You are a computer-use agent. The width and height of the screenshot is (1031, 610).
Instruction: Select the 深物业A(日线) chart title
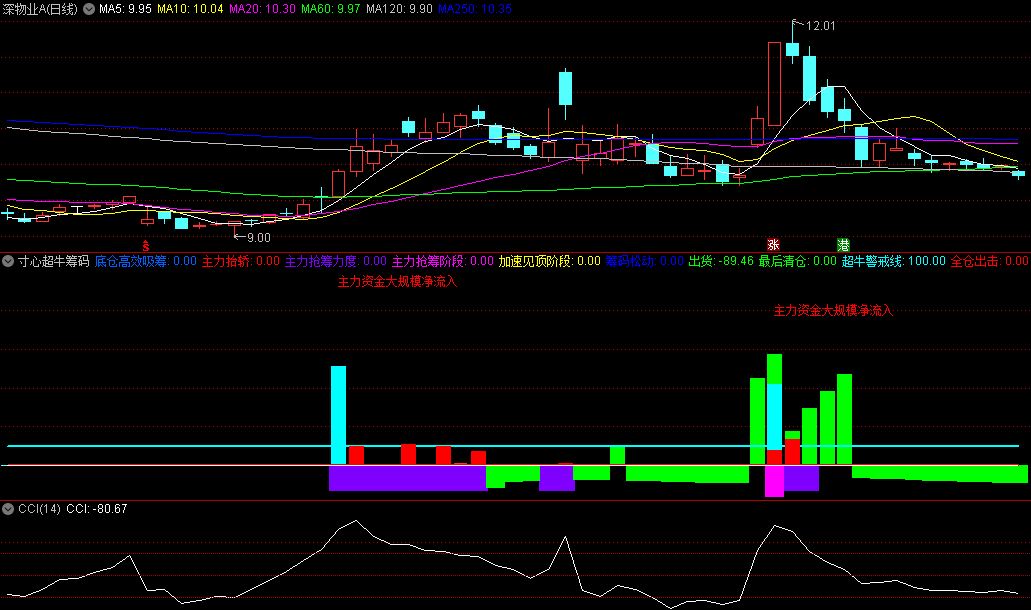click(40, 9)
